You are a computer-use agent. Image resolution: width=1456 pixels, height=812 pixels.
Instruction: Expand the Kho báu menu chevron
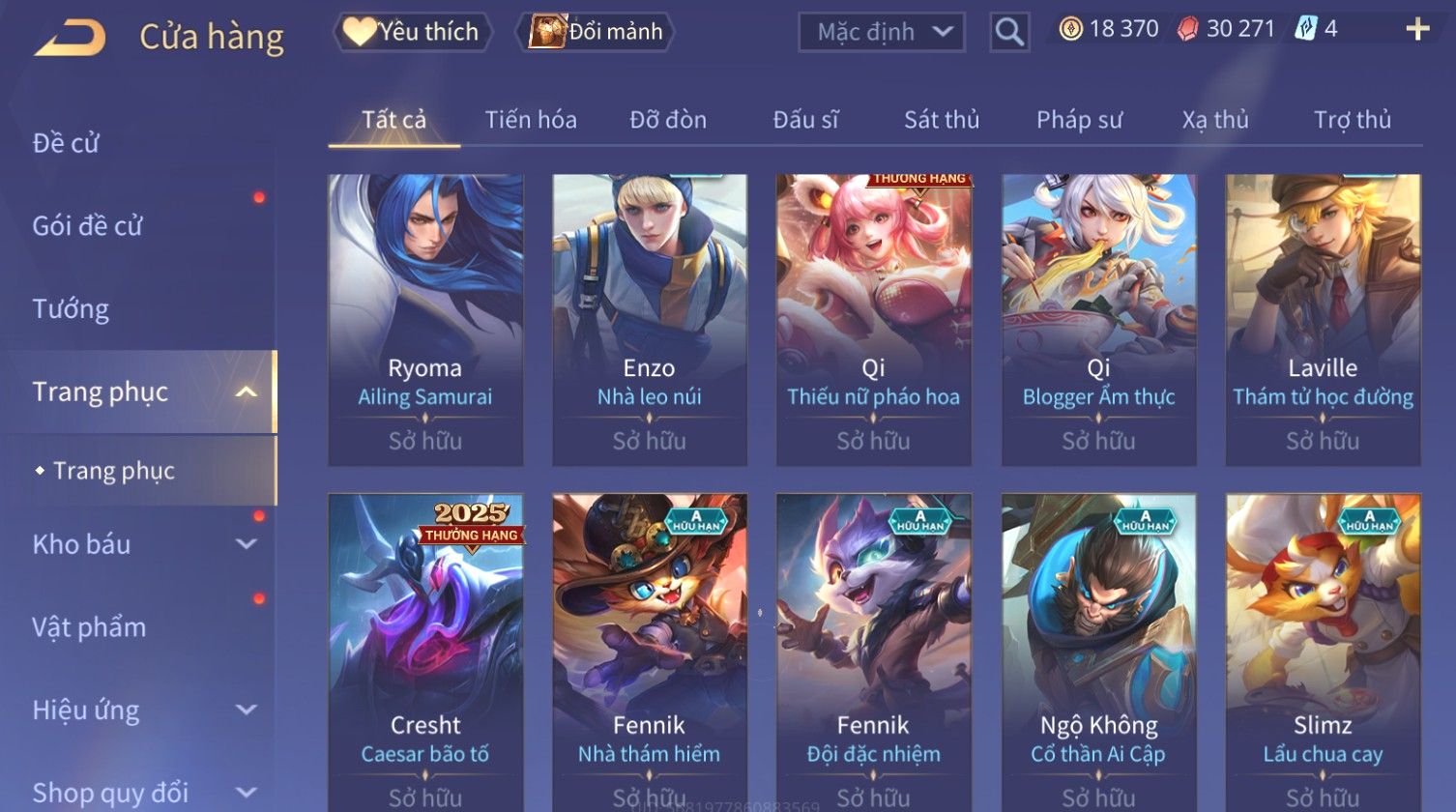coord(247,544)
